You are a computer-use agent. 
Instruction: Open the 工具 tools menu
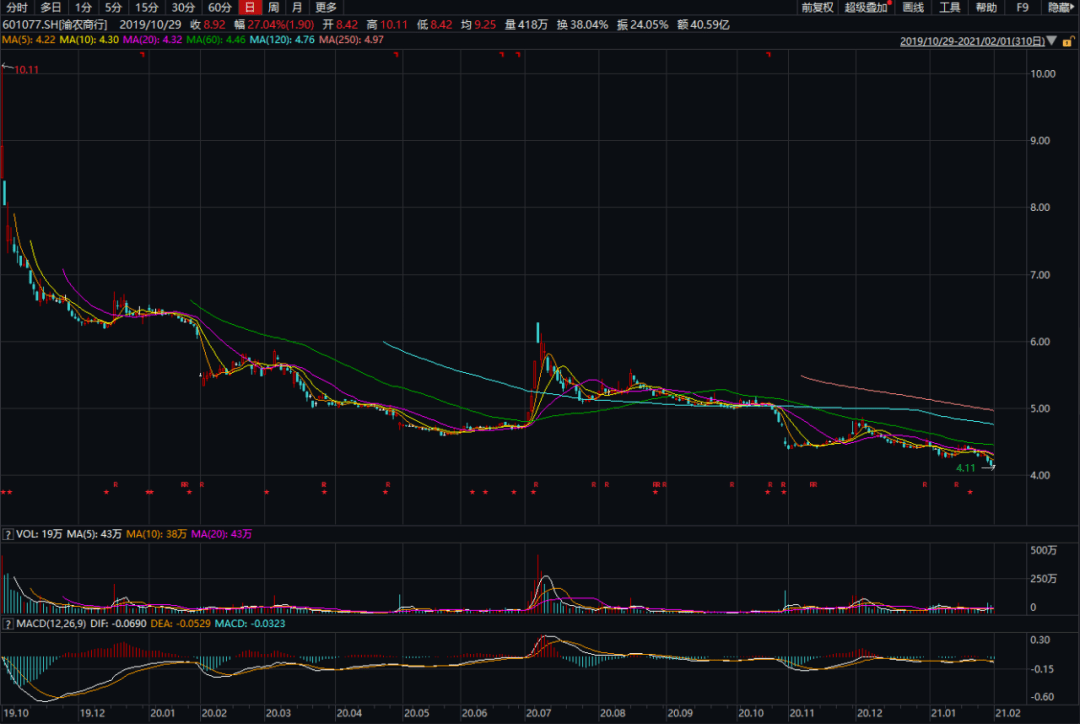coord(949,7)
